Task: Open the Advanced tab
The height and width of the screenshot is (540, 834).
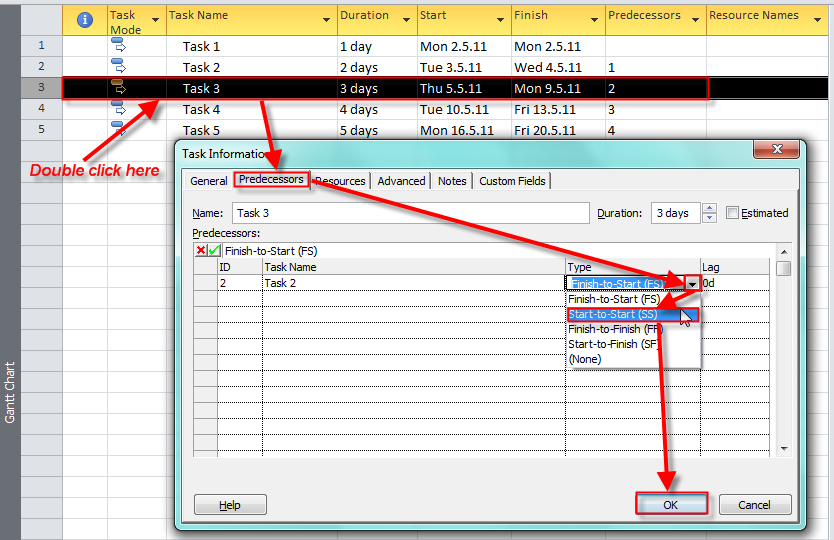Action: 401,181
